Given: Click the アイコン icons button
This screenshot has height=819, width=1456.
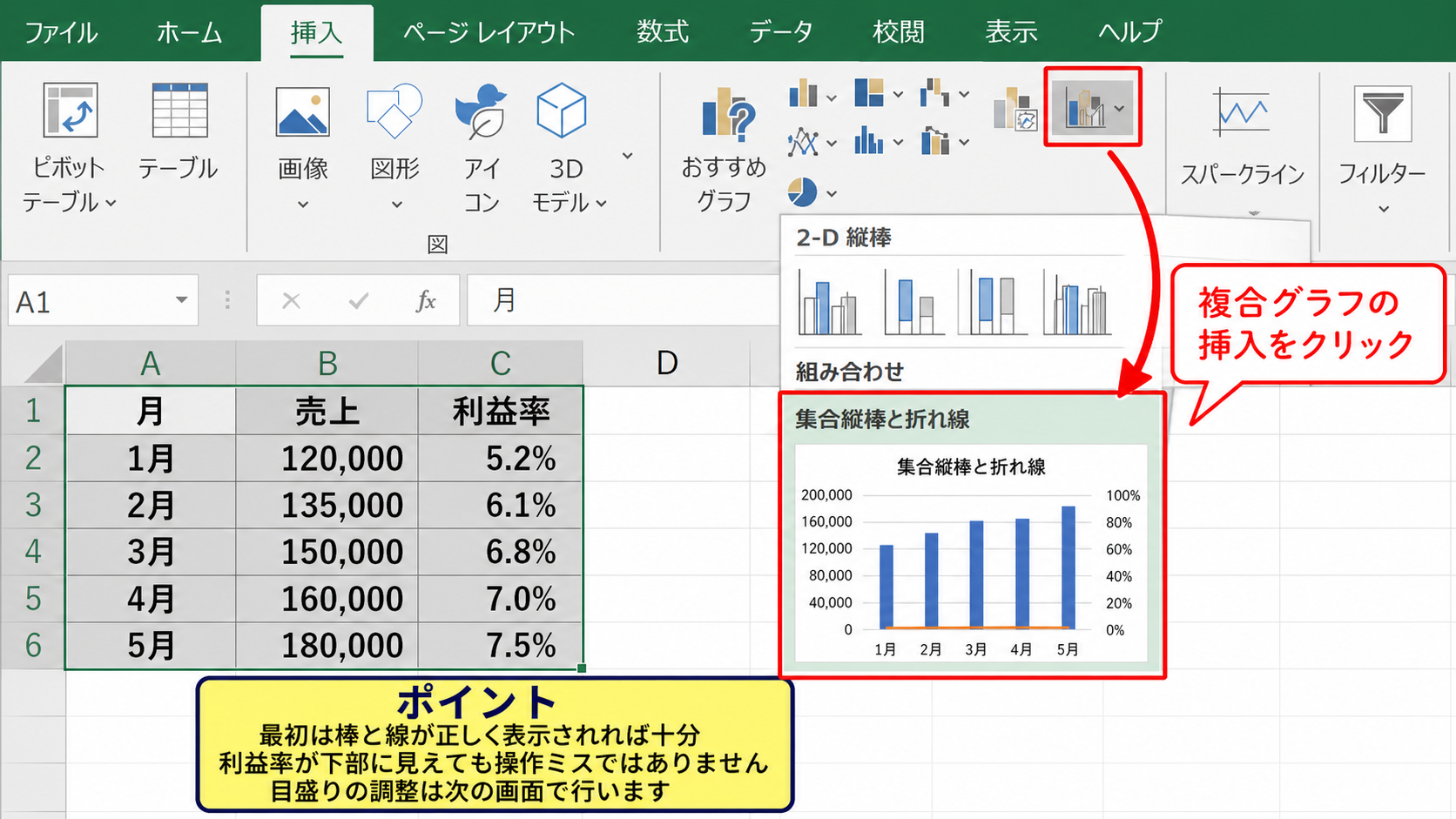Looking at the screenshot, I should (481, 148).
